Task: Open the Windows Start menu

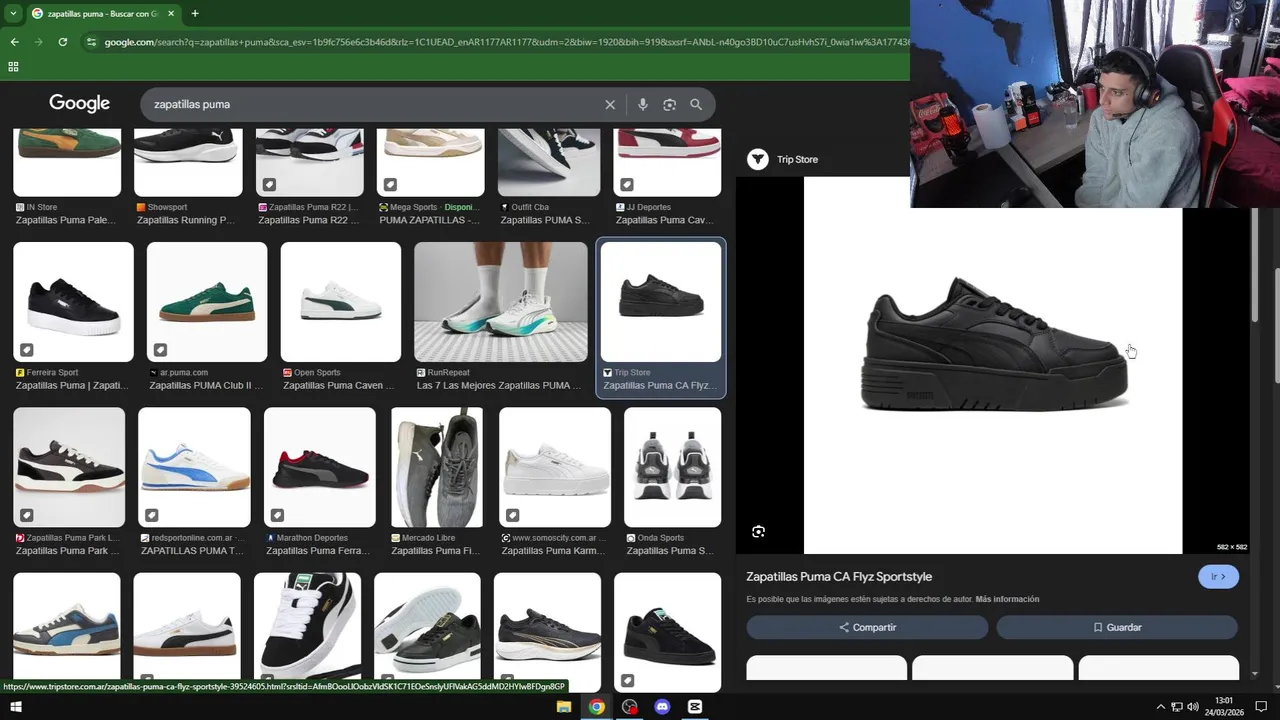Action: click(15, 707)
